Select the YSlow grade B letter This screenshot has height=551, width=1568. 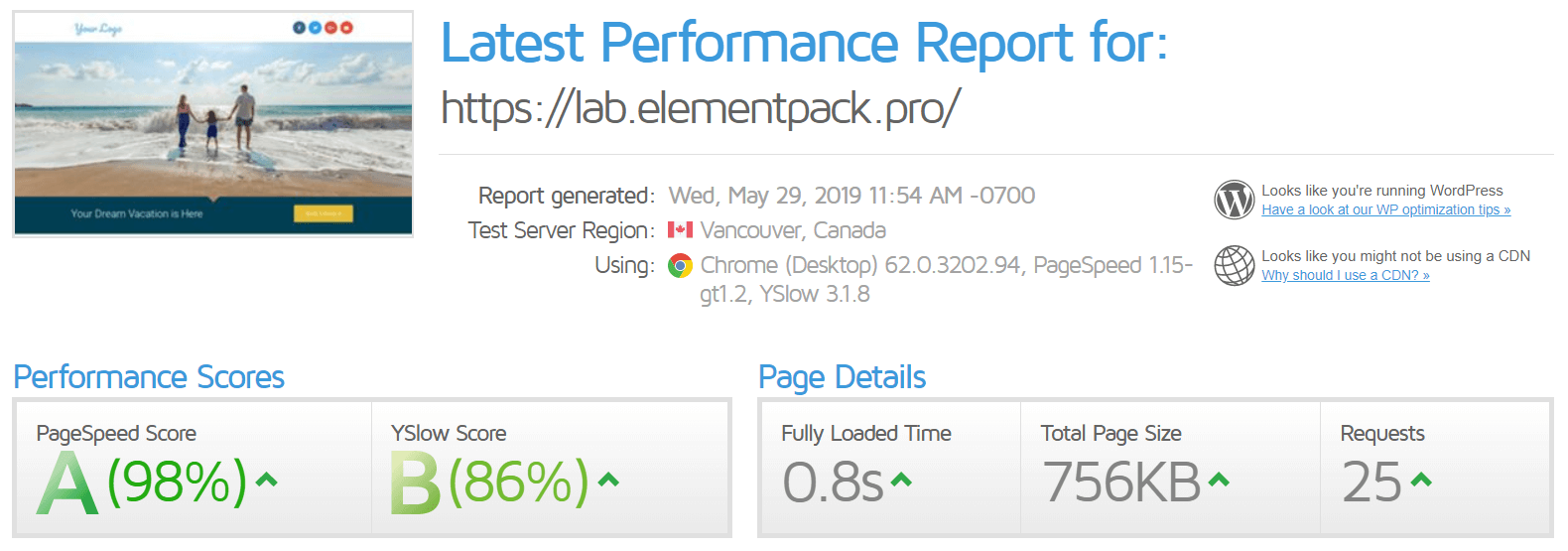click(x=415, y=482)
